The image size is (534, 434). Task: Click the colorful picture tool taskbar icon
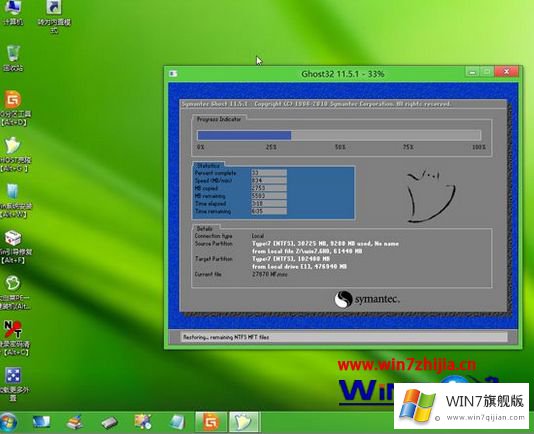(143, 422)
